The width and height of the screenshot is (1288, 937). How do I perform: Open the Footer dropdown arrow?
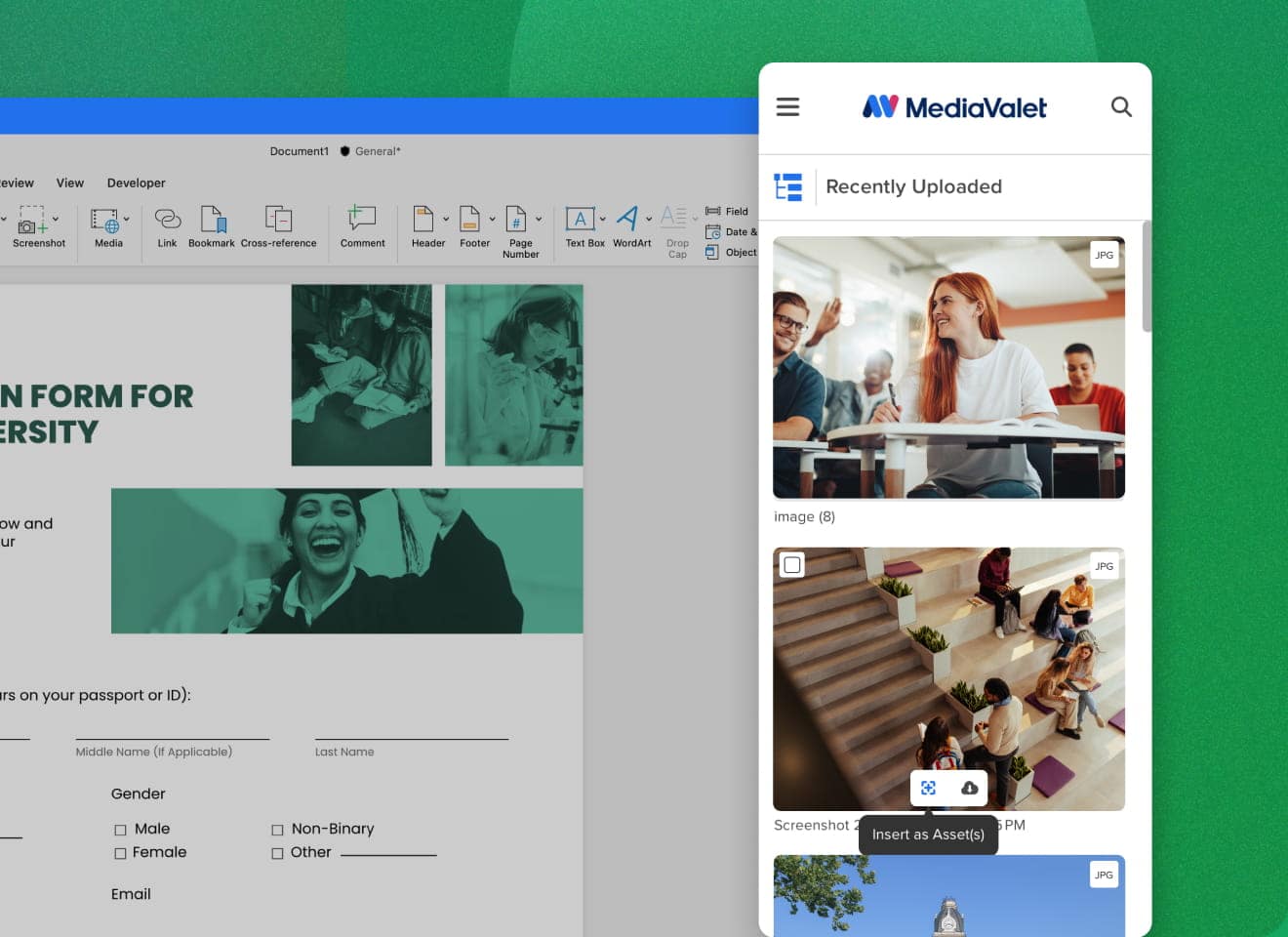point(492,219)
